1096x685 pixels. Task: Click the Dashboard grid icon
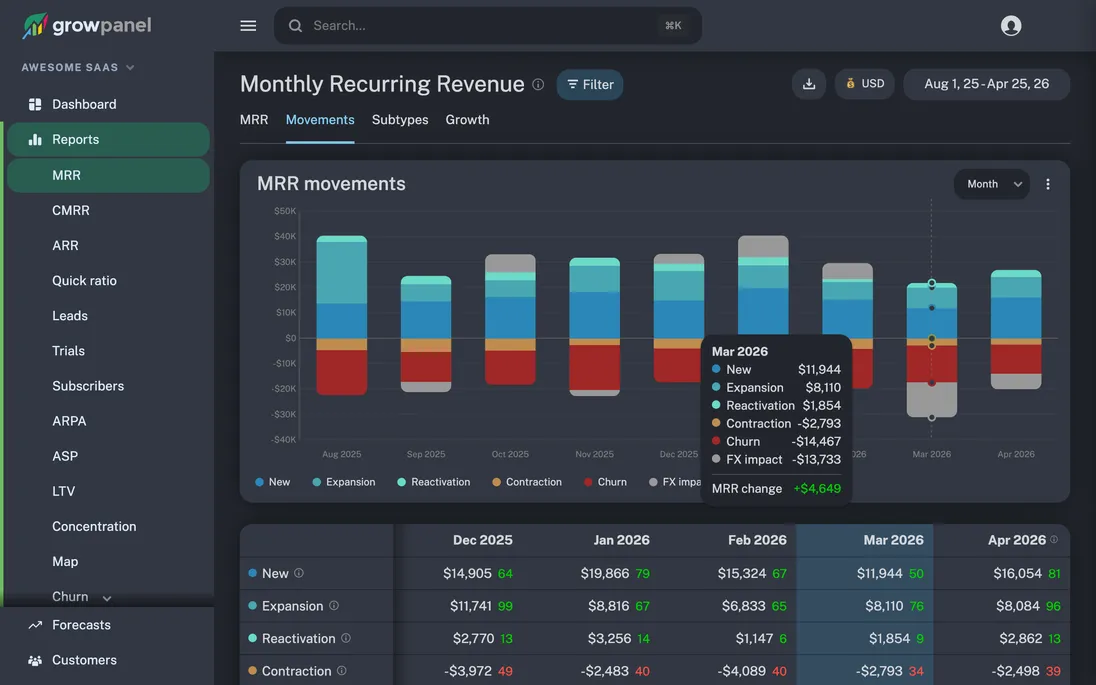pyautogui.click(x=35, y=104)
